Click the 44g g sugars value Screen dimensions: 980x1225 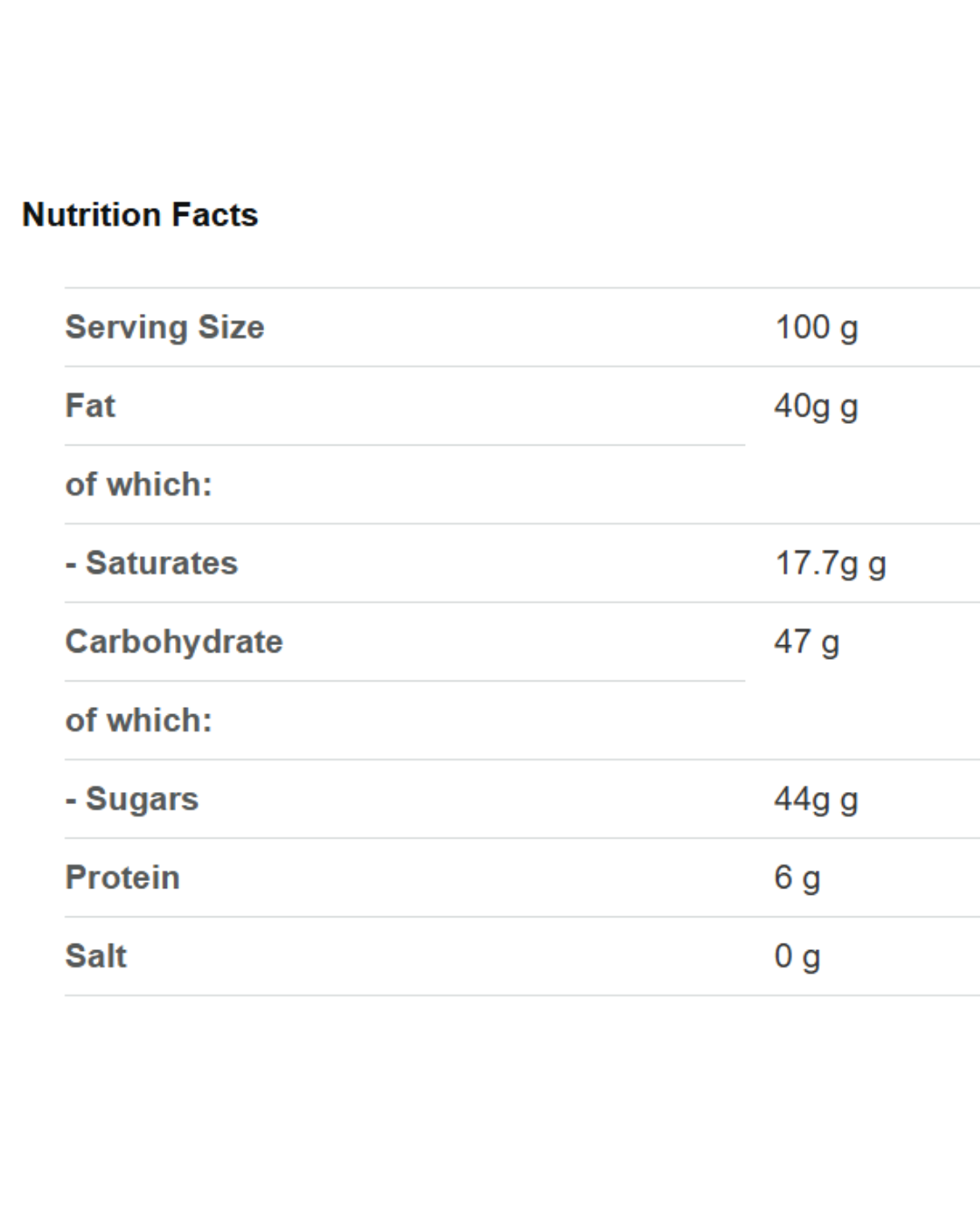(x=816, y=799)
